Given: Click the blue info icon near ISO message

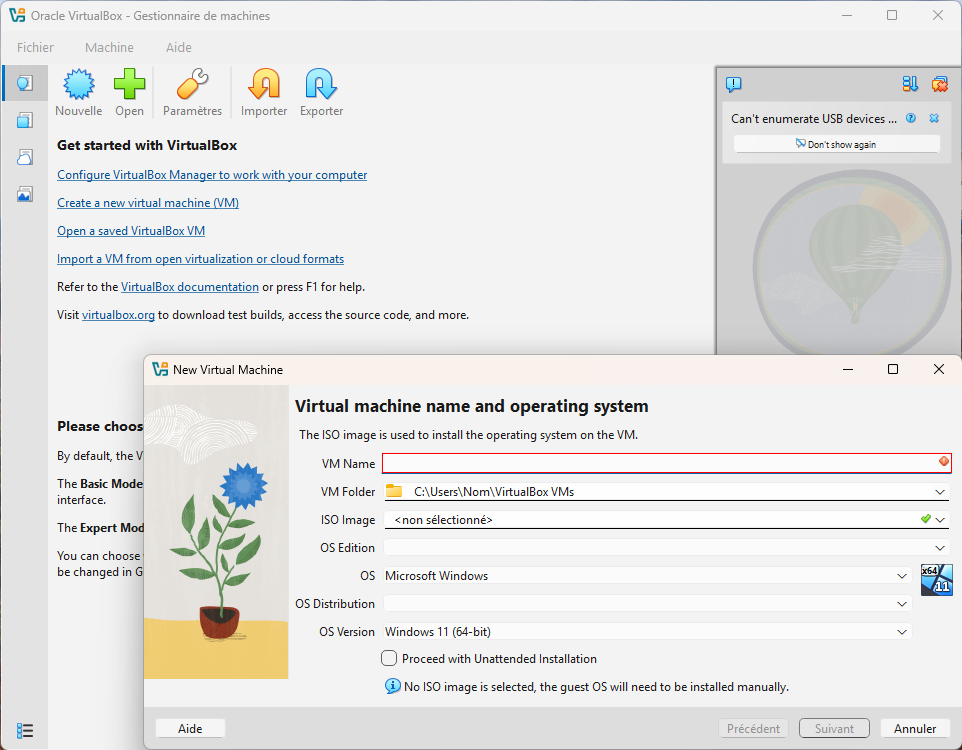Looking at the screenshot, I should 393,686.
